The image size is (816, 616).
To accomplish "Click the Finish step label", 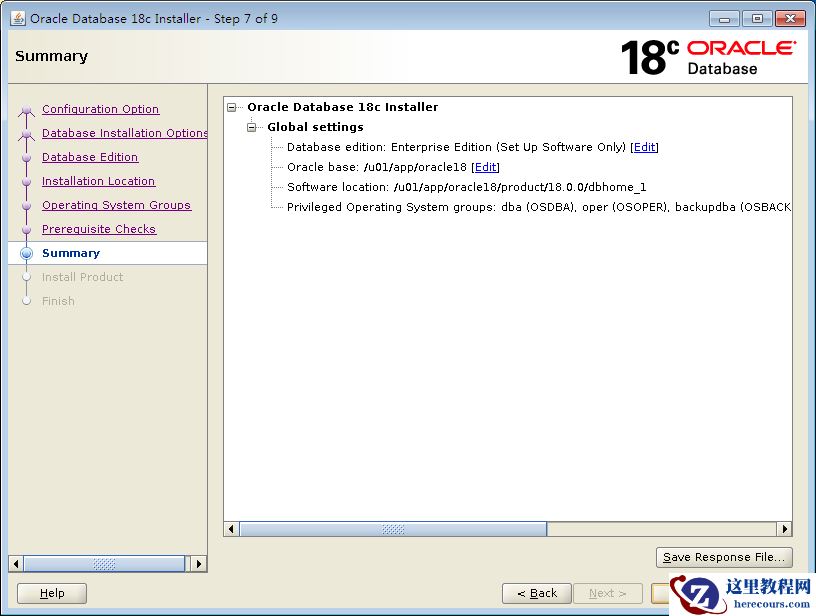I will (x=58, y=301).
